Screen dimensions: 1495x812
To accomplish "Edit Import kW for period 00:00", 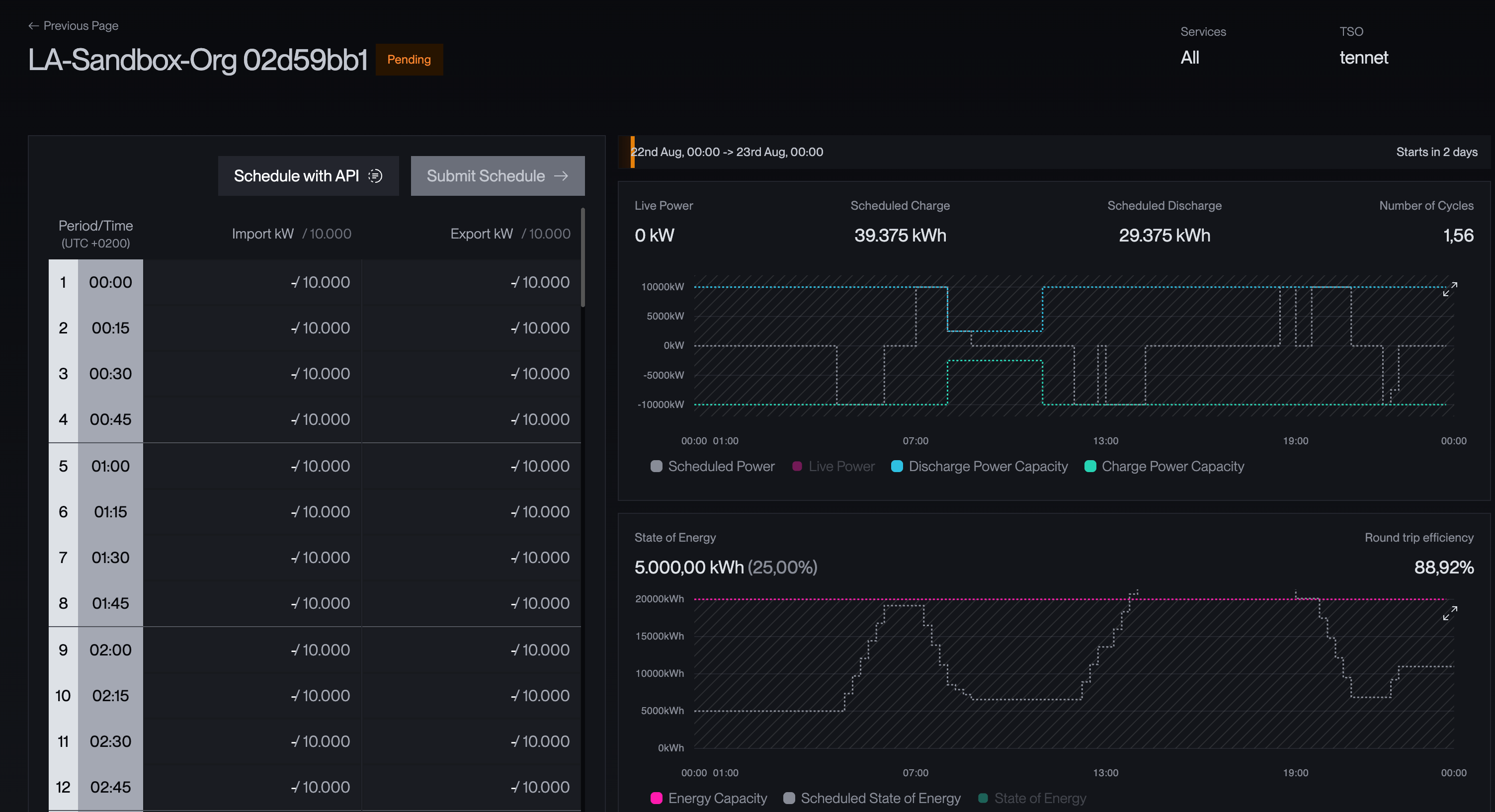I will coord(252,282).
